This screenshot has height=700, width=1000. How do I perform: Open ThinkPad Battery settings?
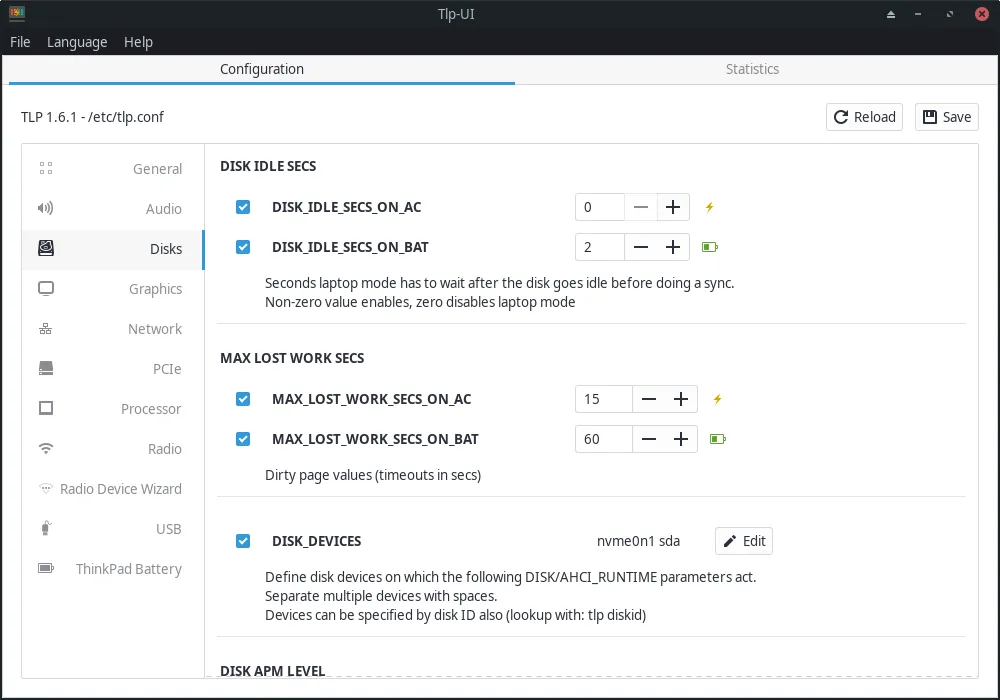click(x=112, y=569)
